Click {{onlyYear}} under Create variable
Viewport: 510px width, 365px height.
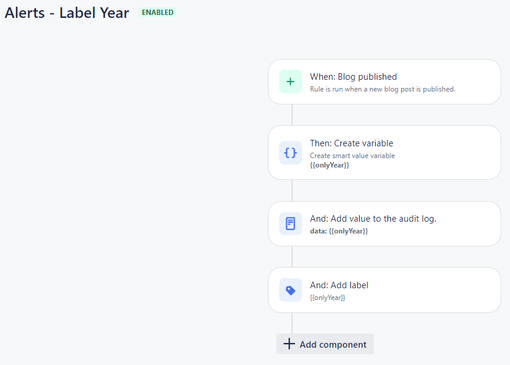pos(329,165)
